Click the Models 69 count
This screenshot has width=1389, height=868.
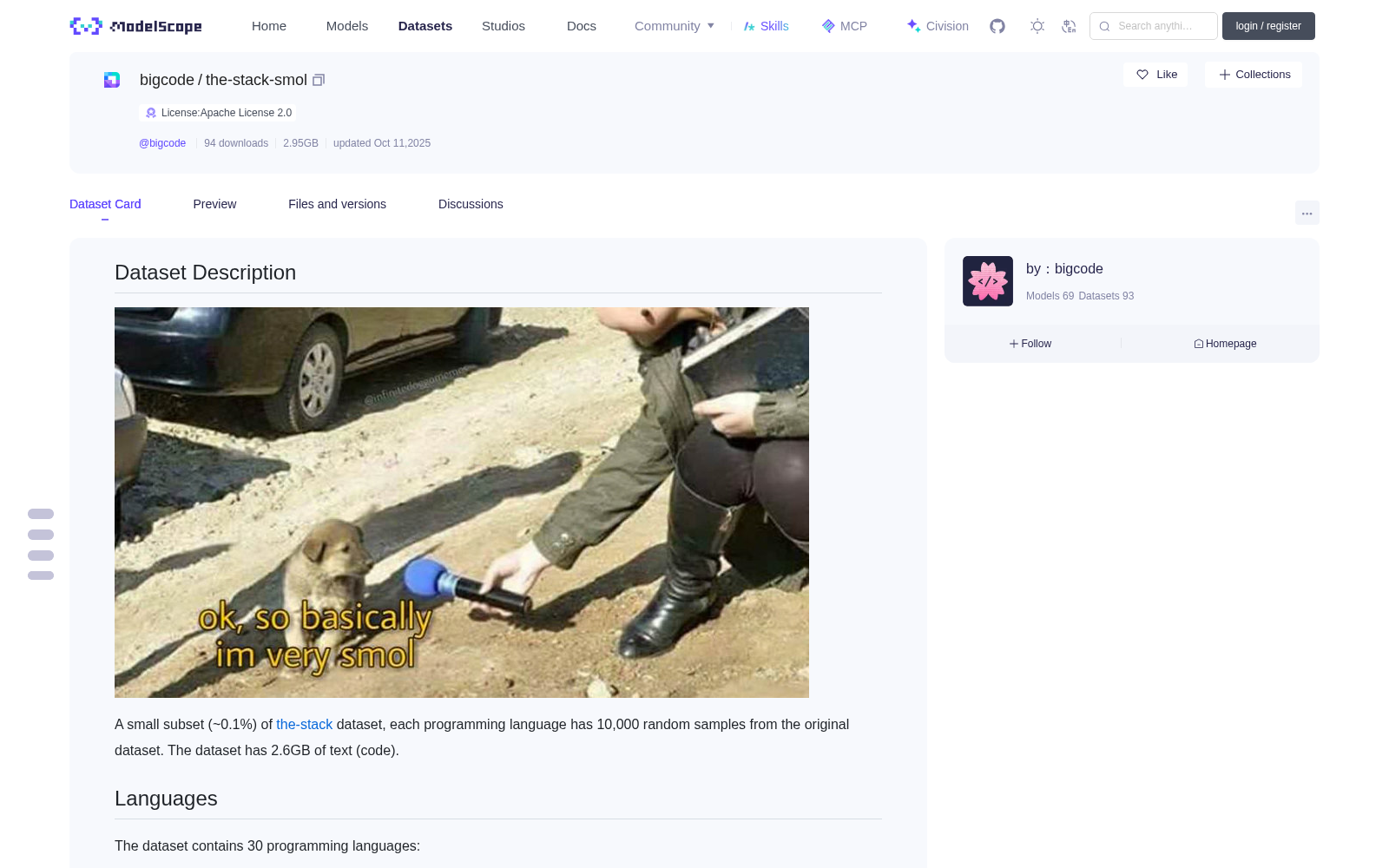click(x=1050, y=296)
